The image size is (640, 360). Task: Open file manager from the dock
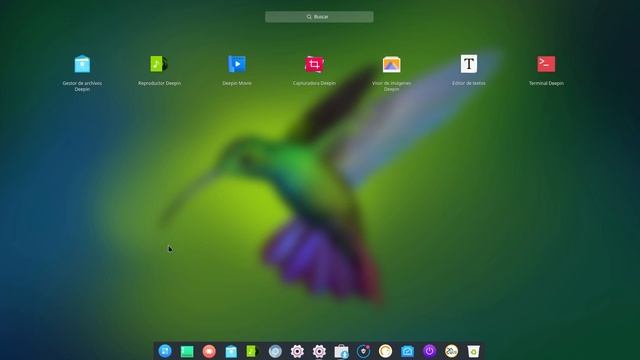pos(231,351)
